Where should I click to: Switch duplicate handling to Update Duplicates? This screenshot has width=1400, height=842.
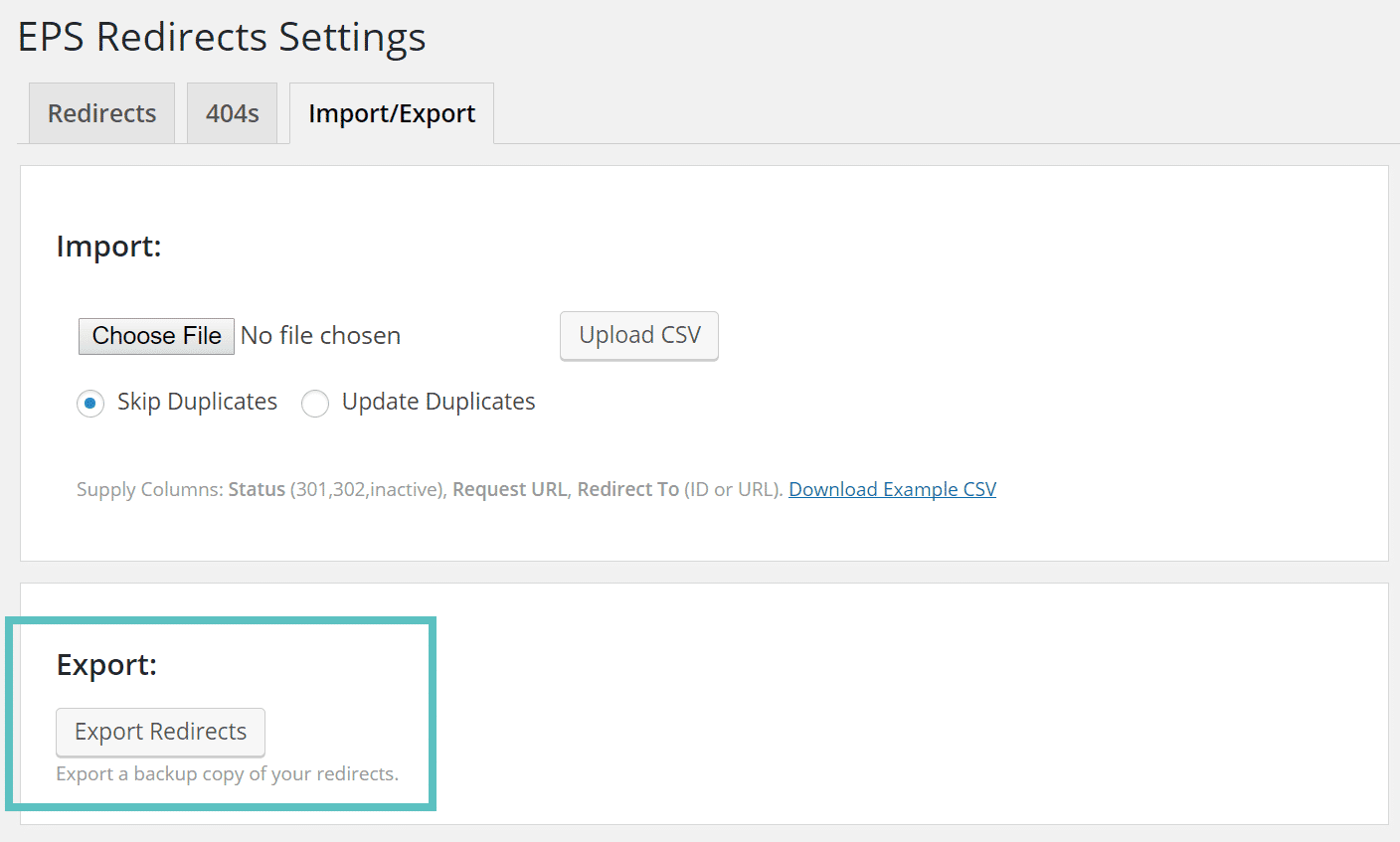pyautogui.click(x=315, y=403)
